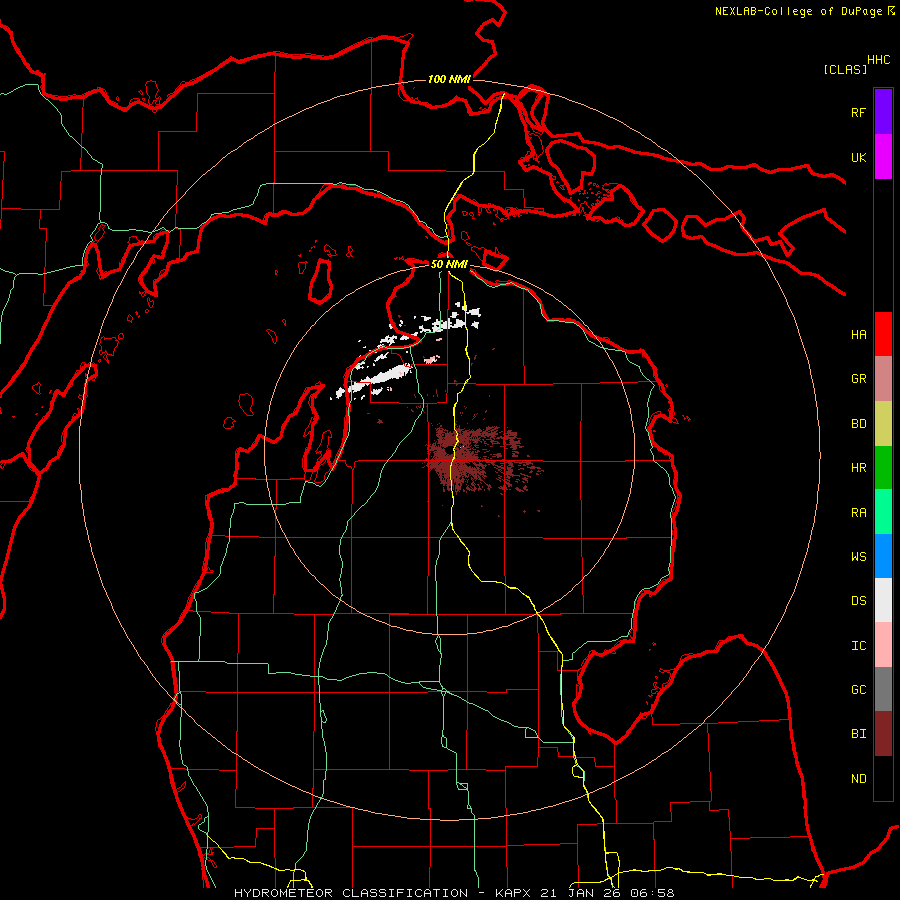Click the HA legend label
The image size is (900, 900).
(858, 334)
